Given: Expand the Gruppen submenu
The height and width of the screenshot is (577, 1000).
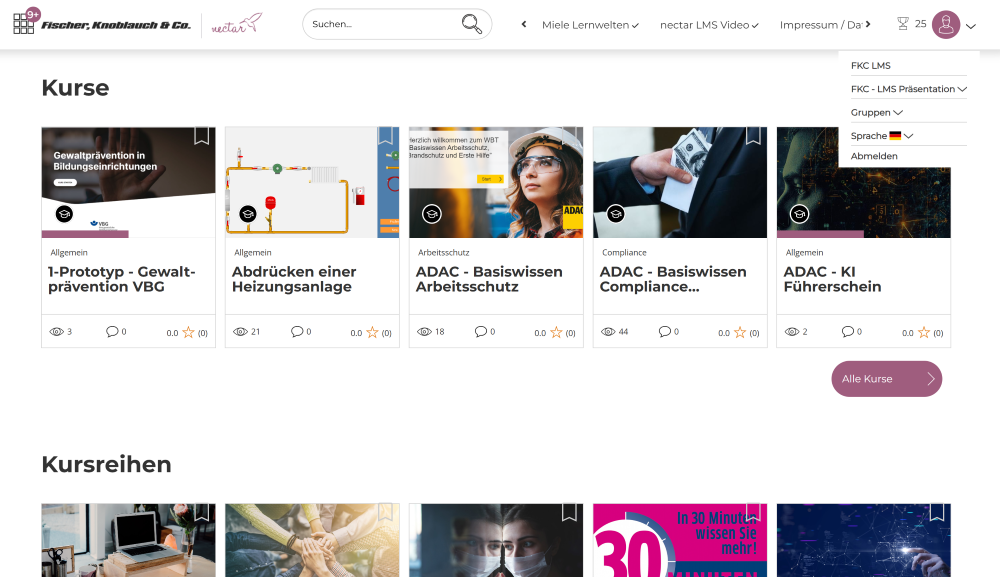Looking at the screenshot, I should point(877,113).
